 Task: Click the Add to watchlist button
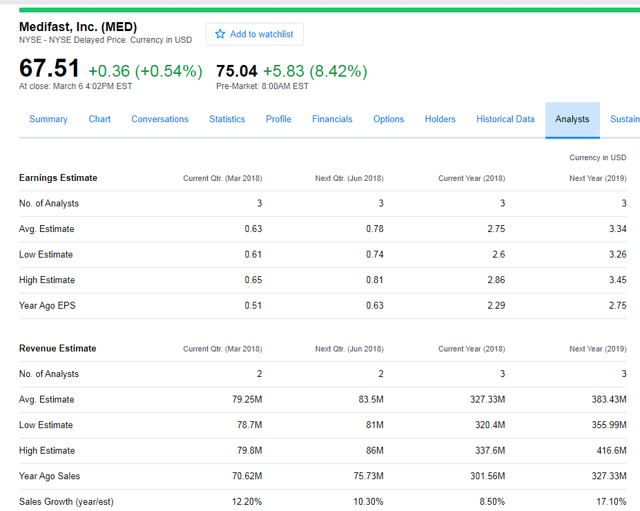[x=255, y=34]
